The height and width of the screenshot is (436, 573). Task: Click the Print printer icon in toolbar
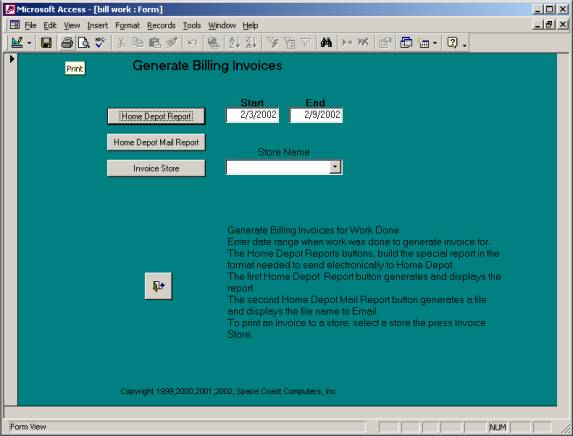click(x=67, y=43)
